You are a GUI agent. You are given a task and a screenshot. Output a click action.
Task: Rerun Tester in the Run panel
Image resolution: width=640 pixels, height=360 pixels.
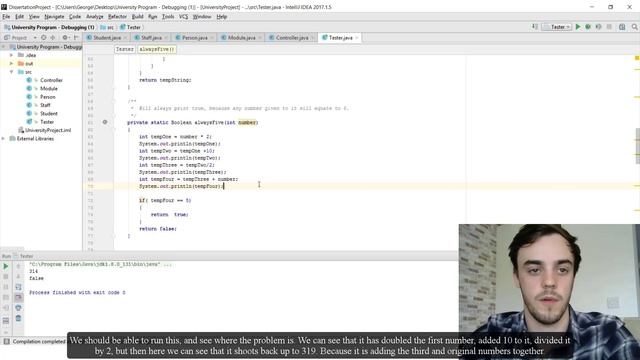6,266
